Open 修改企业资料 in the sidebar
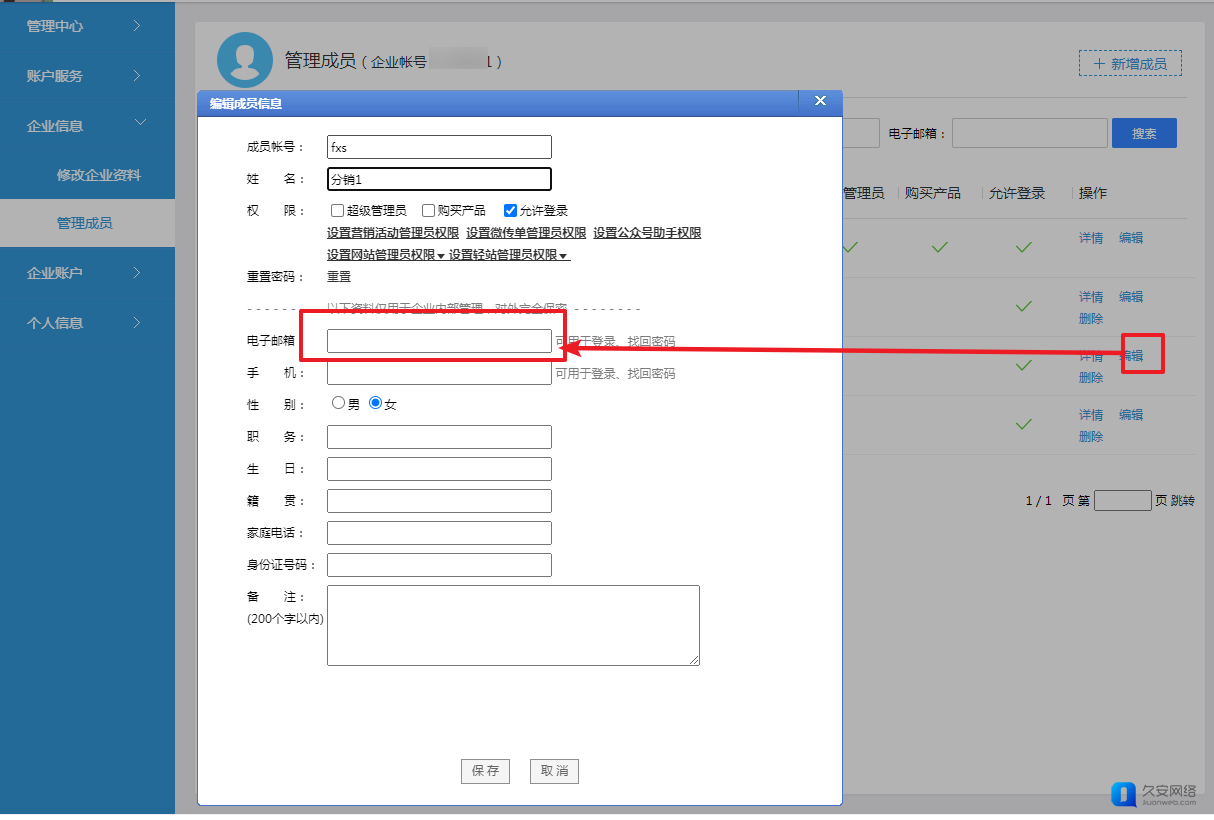Image resolution: width=1214 pixels, height=820 pixels. [98, 175]
